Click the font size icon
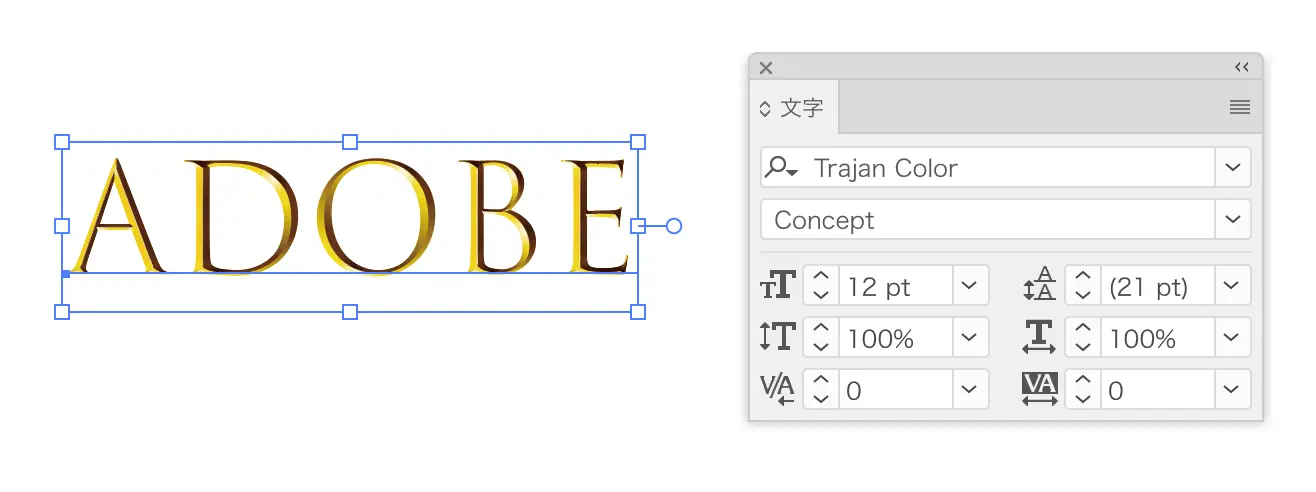Image resolution: width=1316 pixels, height=492 pixels. (x=777, y=286)
